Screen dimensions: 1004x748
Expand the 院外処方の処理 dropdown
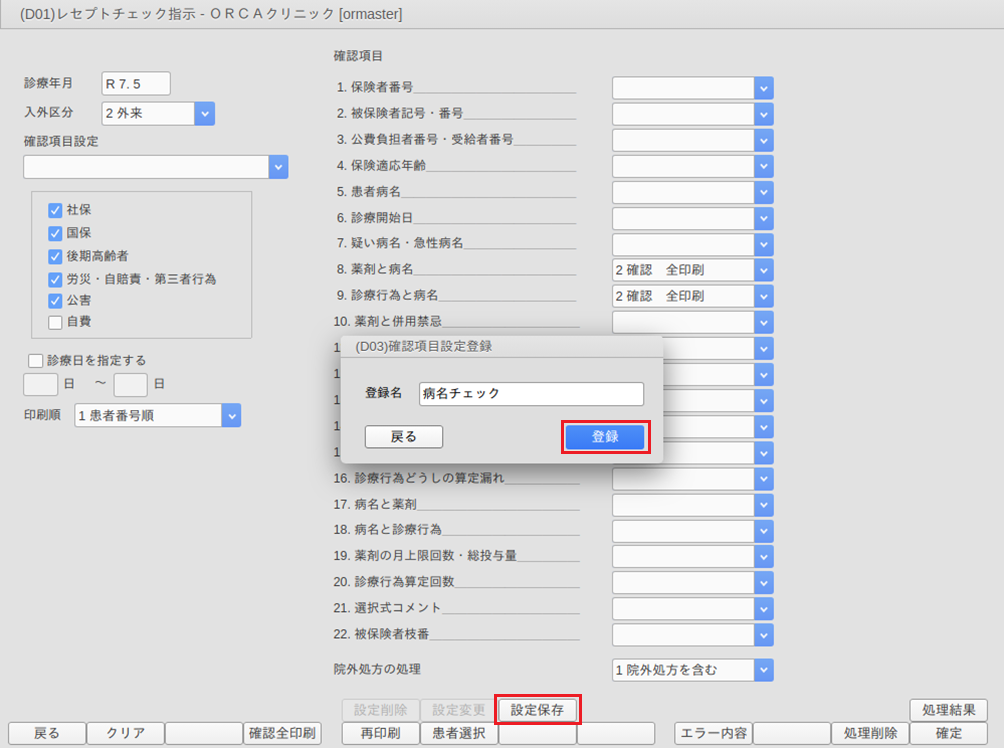pos(764,670)
